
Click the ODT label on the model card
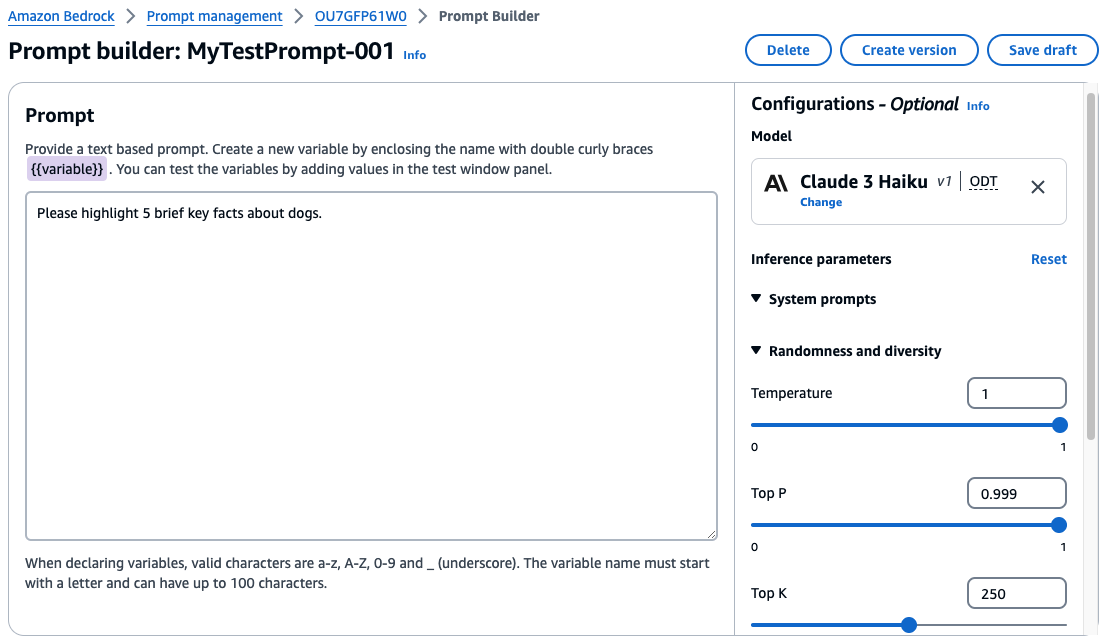(x=983, y=182)
